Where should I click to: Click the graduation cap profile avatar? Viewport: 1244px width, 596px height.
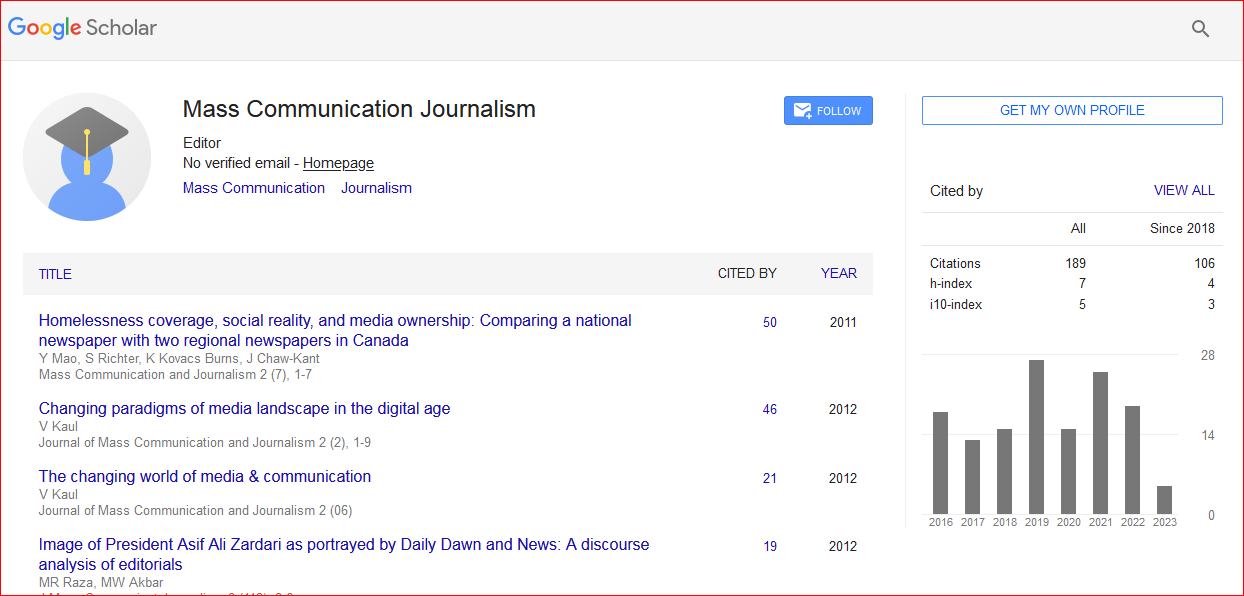(x=87, y=156)
